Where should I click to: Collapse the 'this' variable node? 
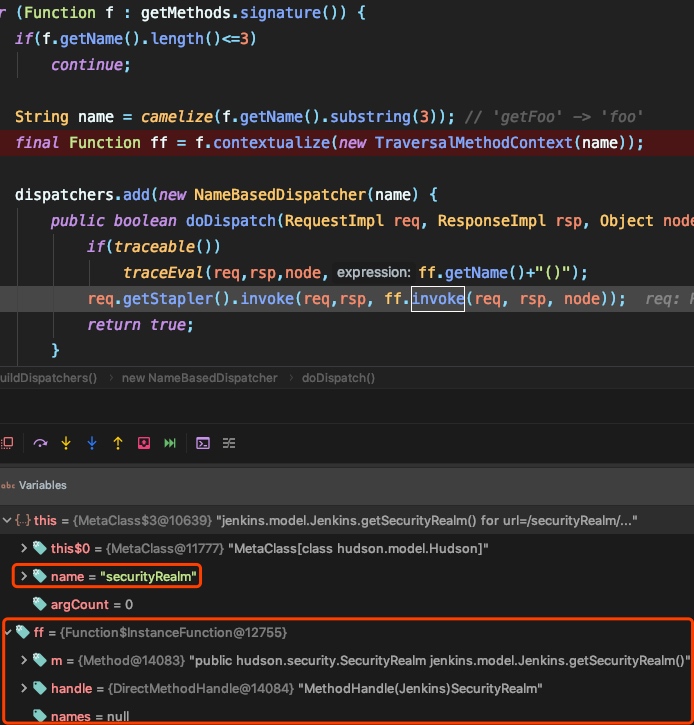(8, 521)
